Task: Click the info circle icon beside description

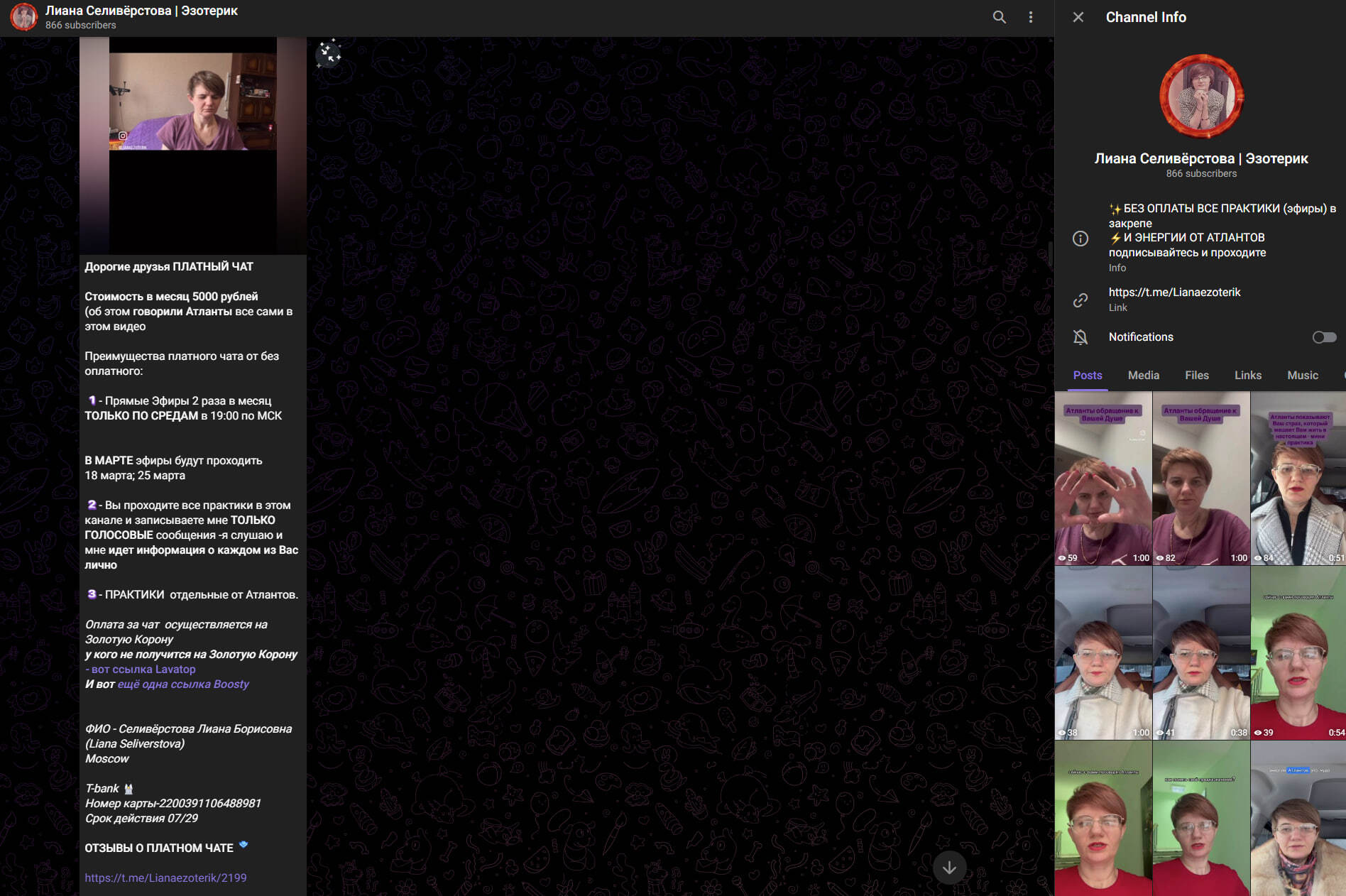Action: pos(1080,239)
